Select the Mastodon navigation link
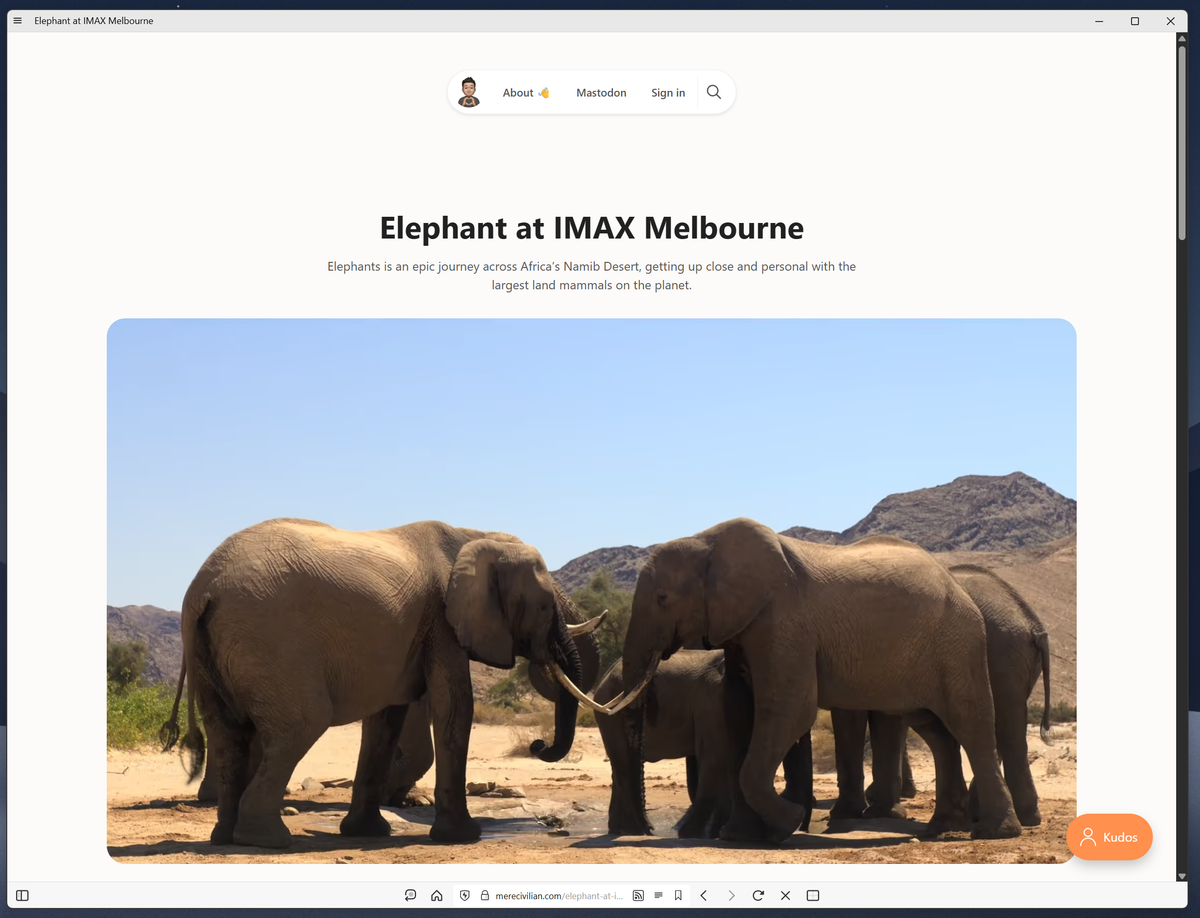 (601, 92)
